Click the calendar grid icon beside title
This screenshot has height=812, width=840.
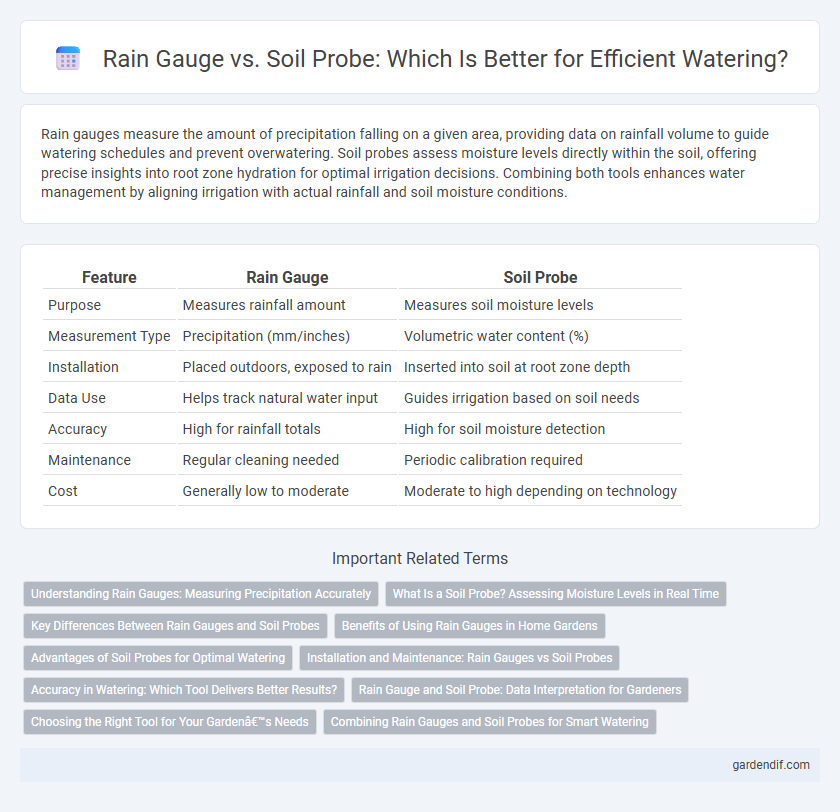coord(68,58)
